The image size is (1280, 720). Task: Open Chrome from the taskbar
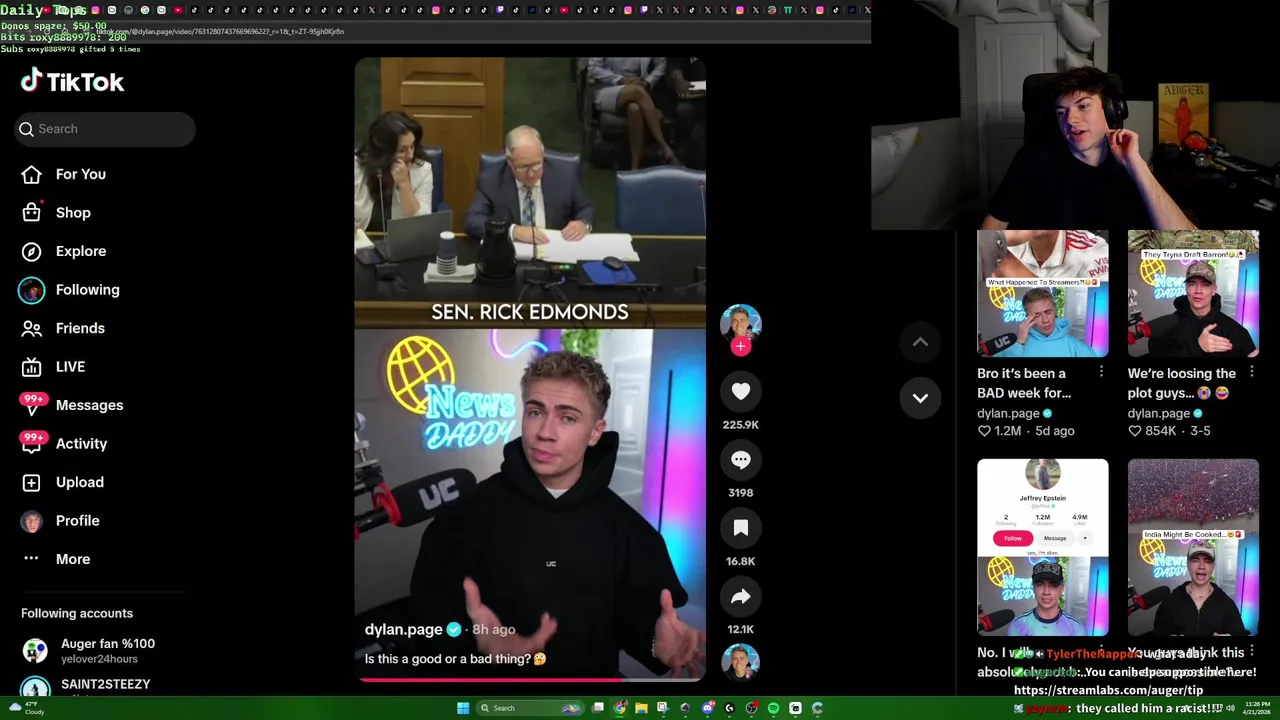619,708
